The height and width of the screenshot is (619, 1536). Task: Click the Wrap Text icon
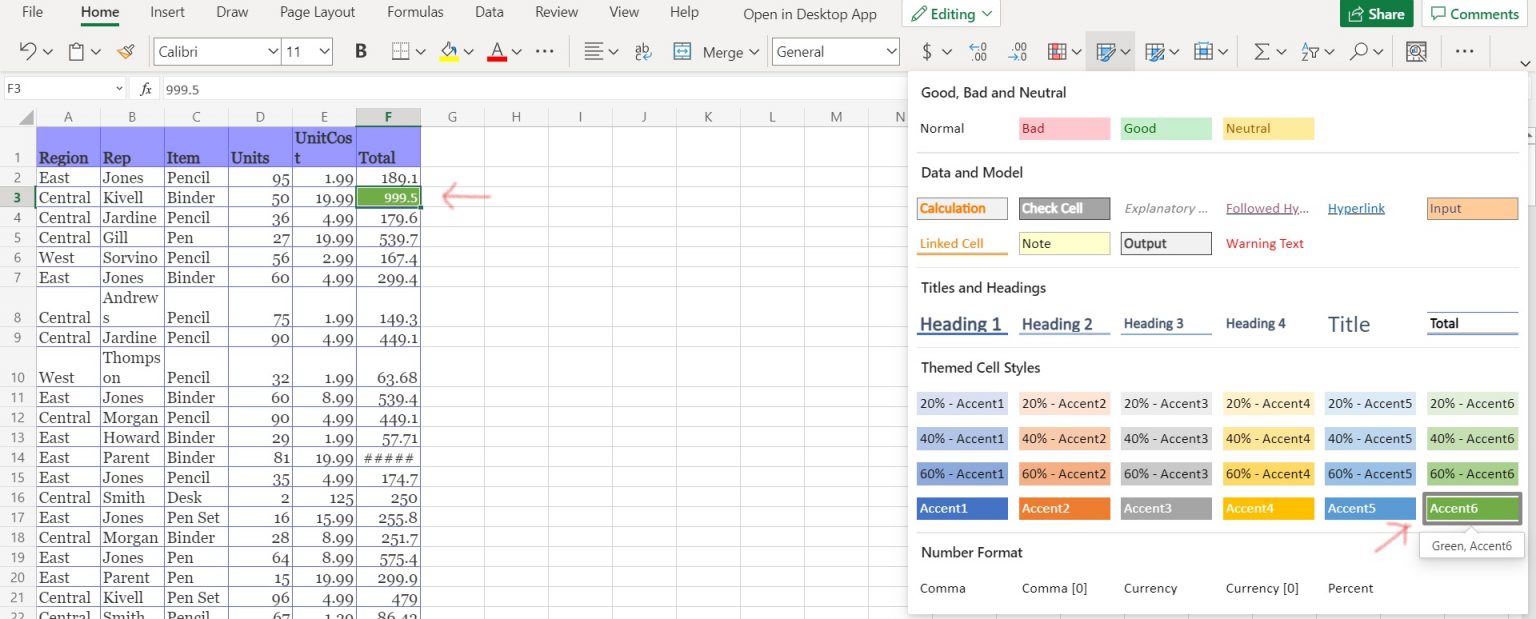pos(644,52)
